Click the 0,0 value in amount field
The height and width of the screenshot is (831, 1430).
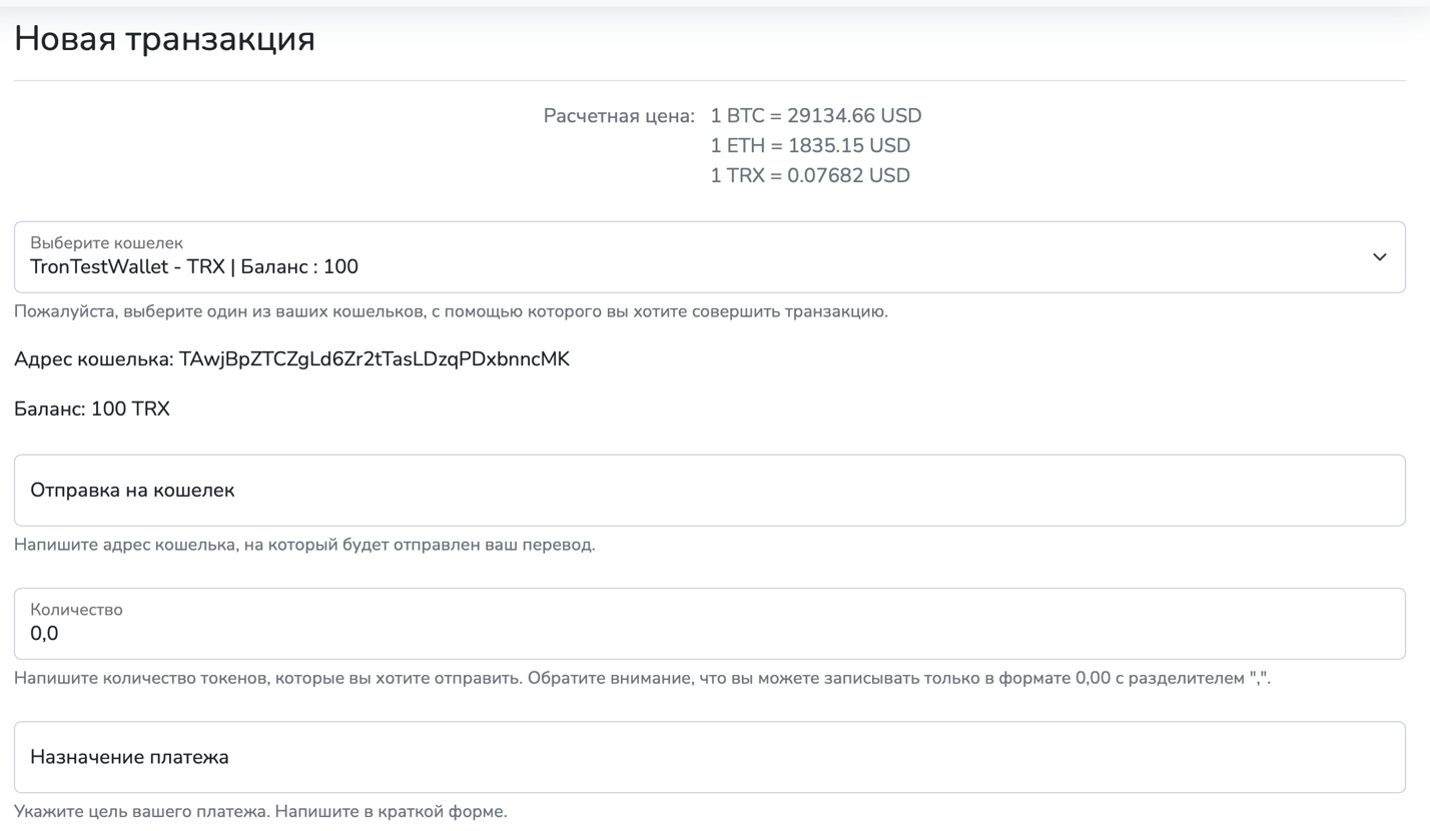pos(44,633)
